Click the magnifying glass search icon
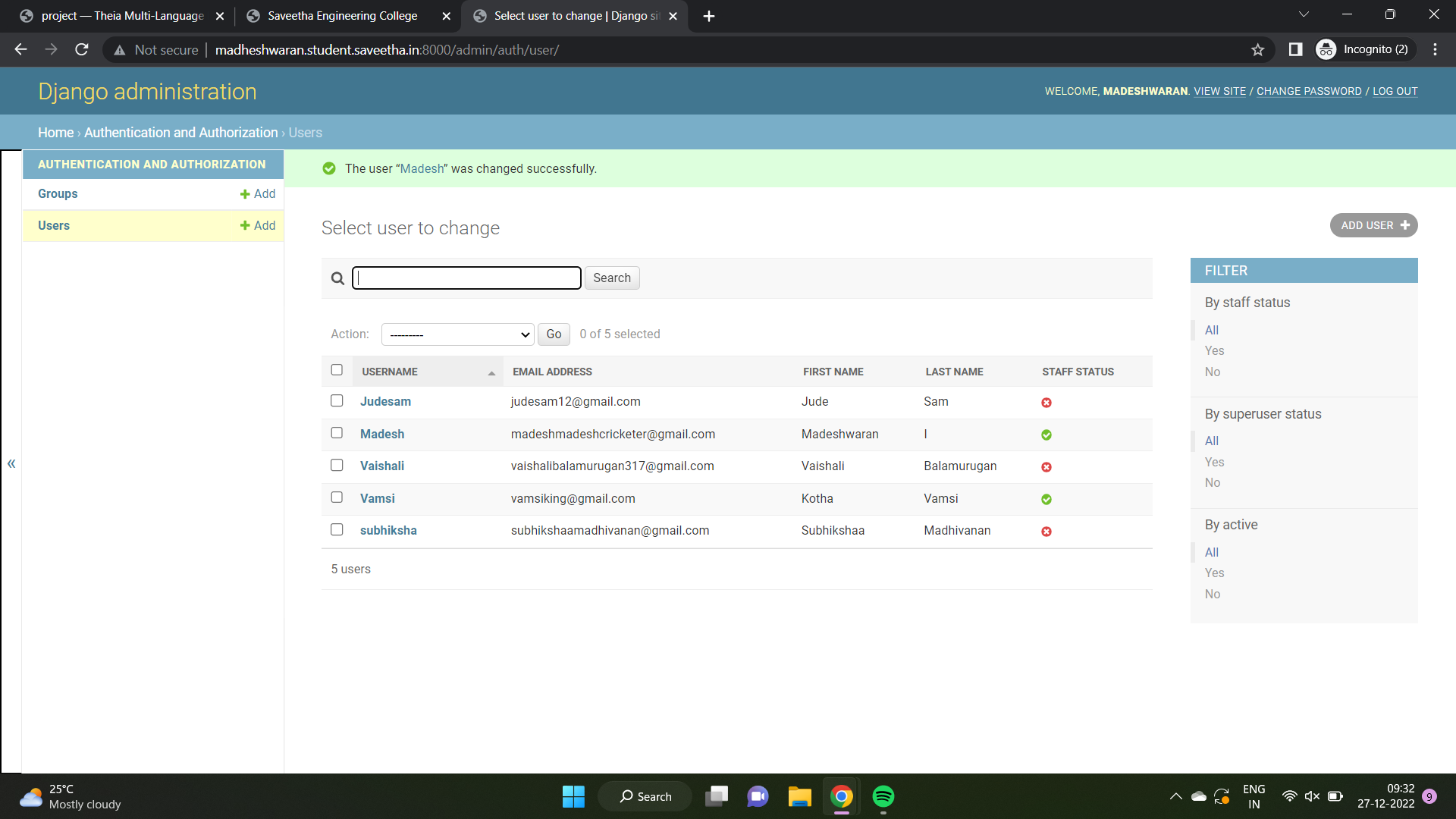Image resolution: width=1456 pixels, height=819 pixels. pos(337,278)
